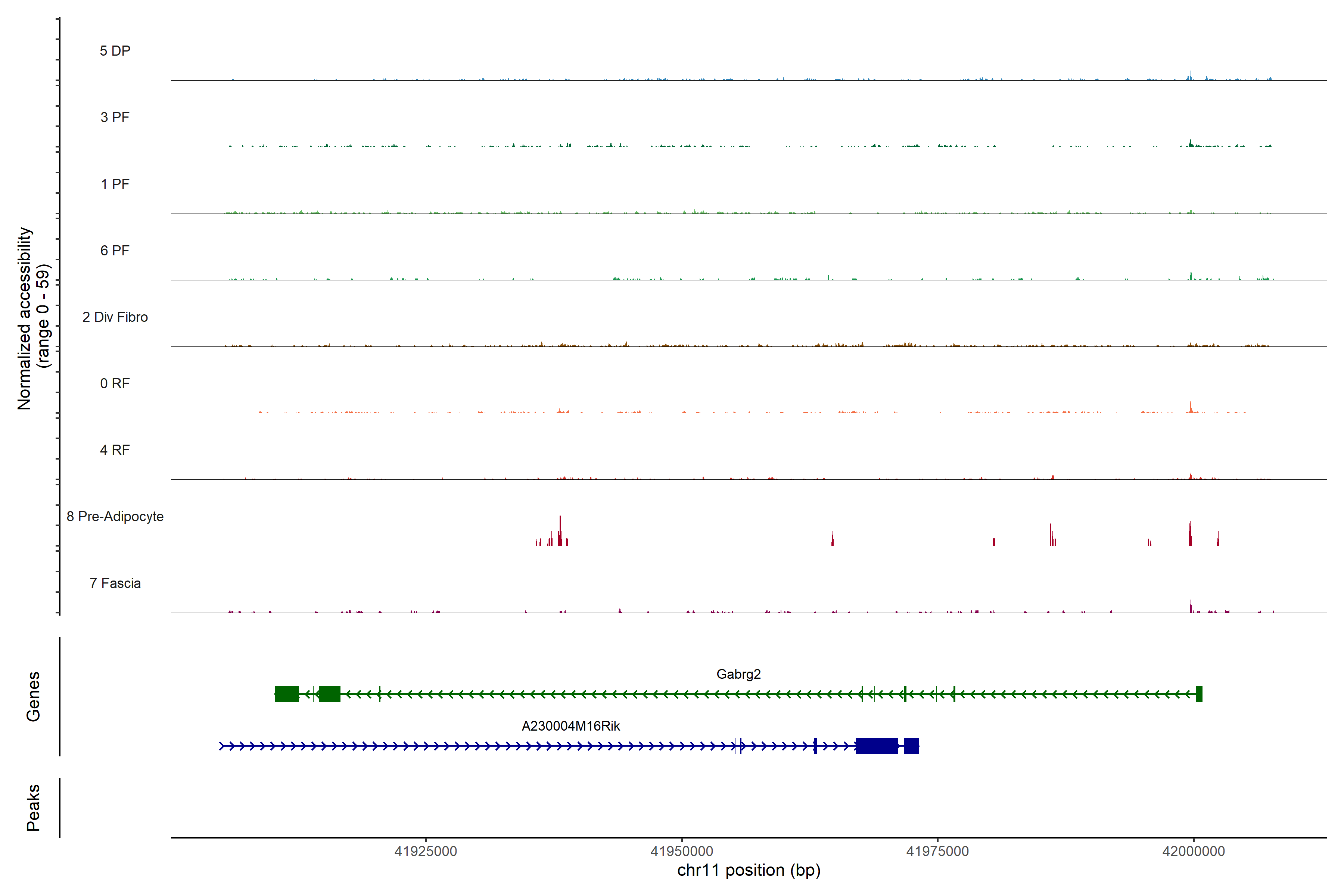
Task: Select the 8 Pre-Adipocyte track label
Action: coord(115,517)
